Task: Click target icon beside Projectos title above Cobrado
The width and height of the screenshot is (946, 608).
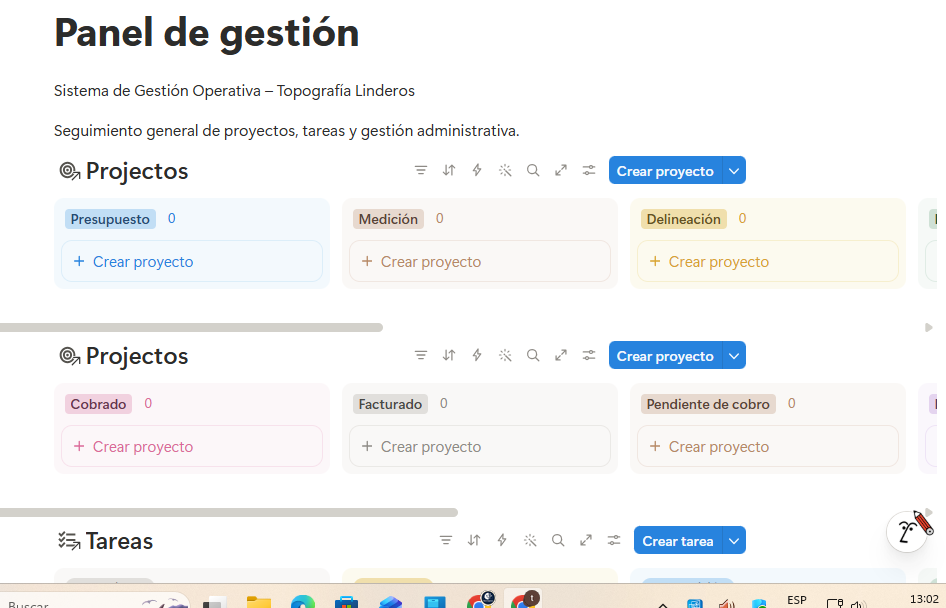Action: [69, 356]
